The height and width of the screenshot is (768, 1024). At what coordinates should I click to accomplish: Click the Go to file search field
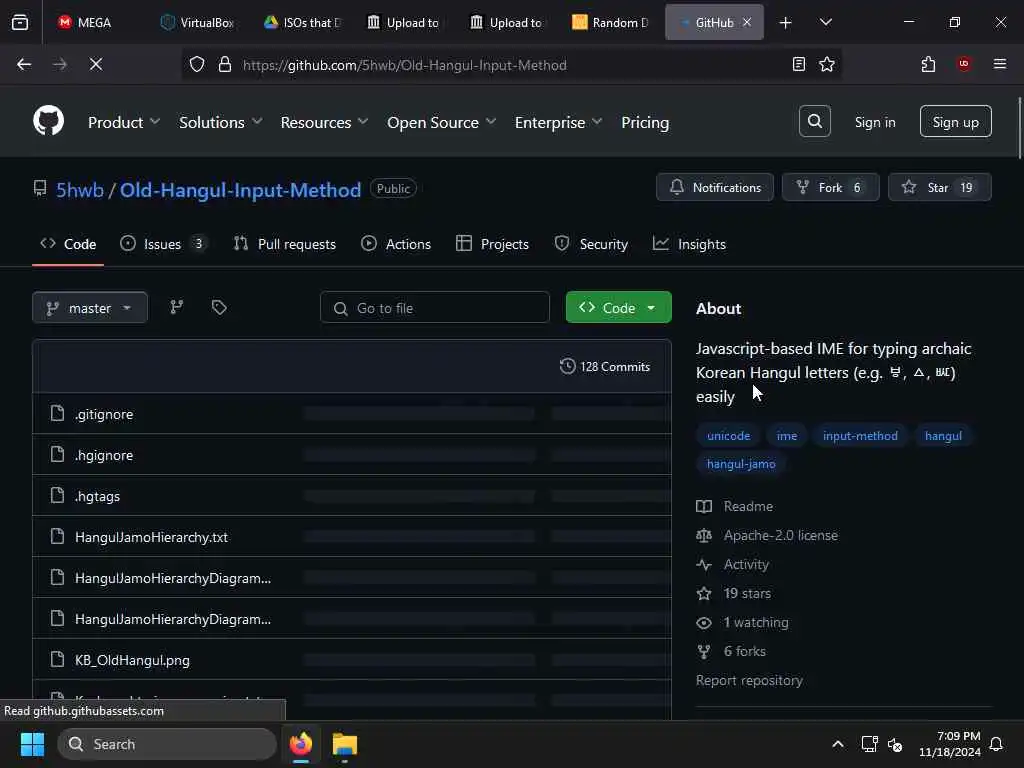pyautogui.click(x=434, y=308)
